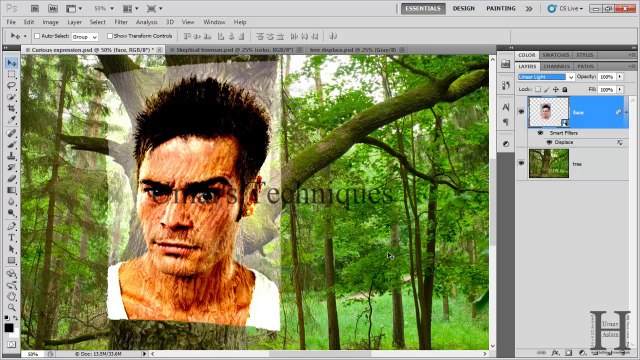Viewport: 640px width, 360px height.
Task: Open the Fill slider arrow
Action: click(620, 89)
